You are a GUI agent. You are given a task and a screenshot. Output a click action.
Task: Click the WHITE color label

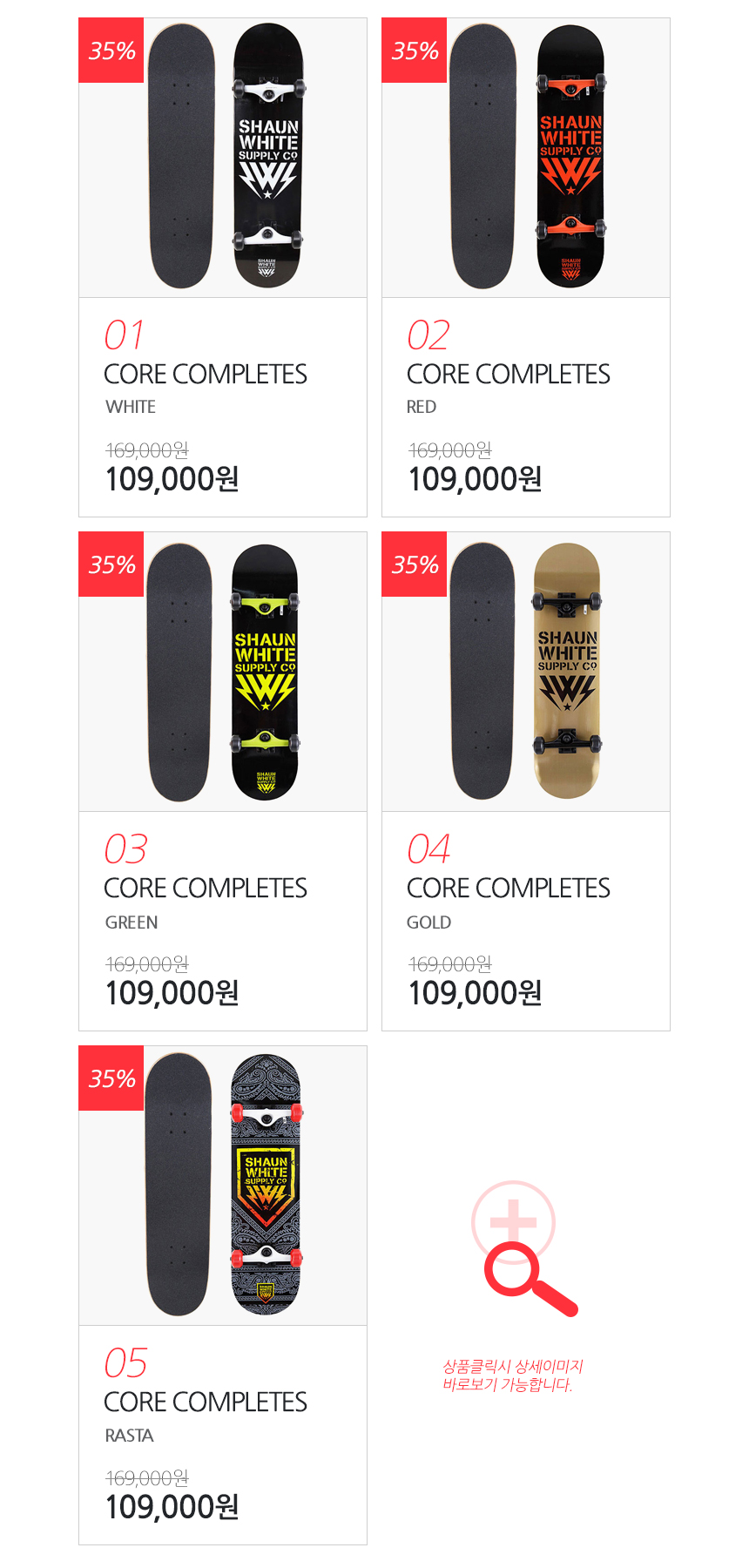[131, 407]
